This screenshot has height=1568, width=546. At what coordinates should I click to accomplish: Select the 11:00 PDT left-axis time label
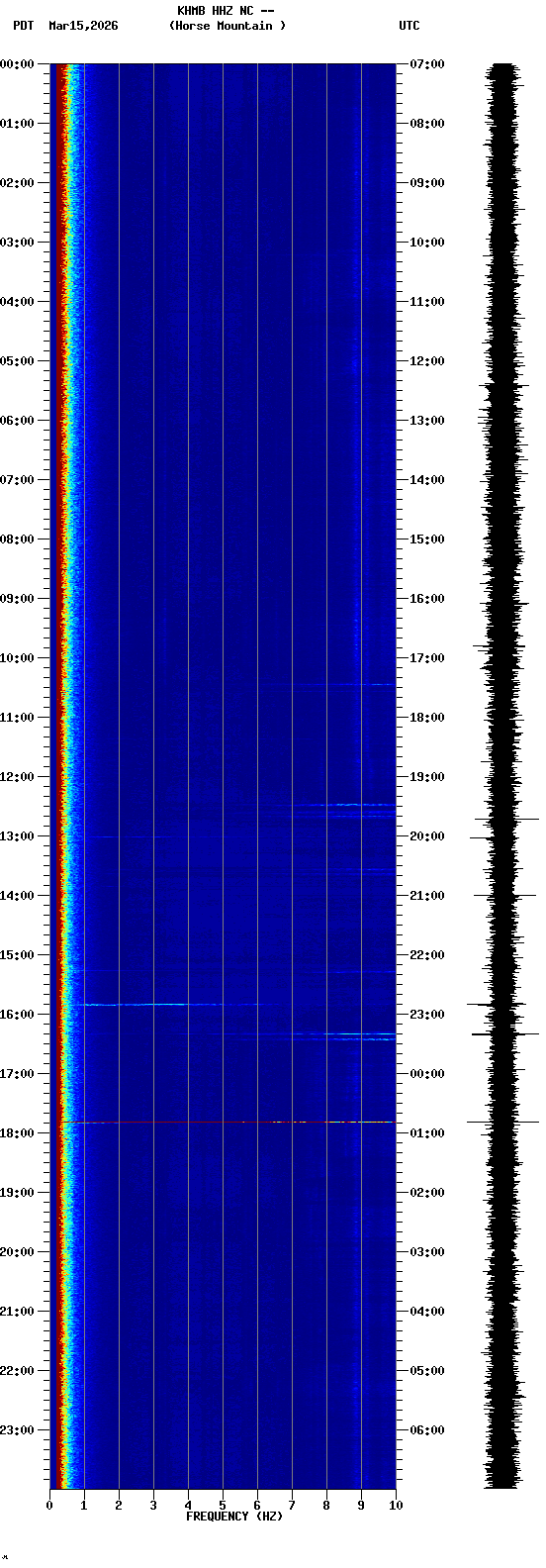(17, 718)
